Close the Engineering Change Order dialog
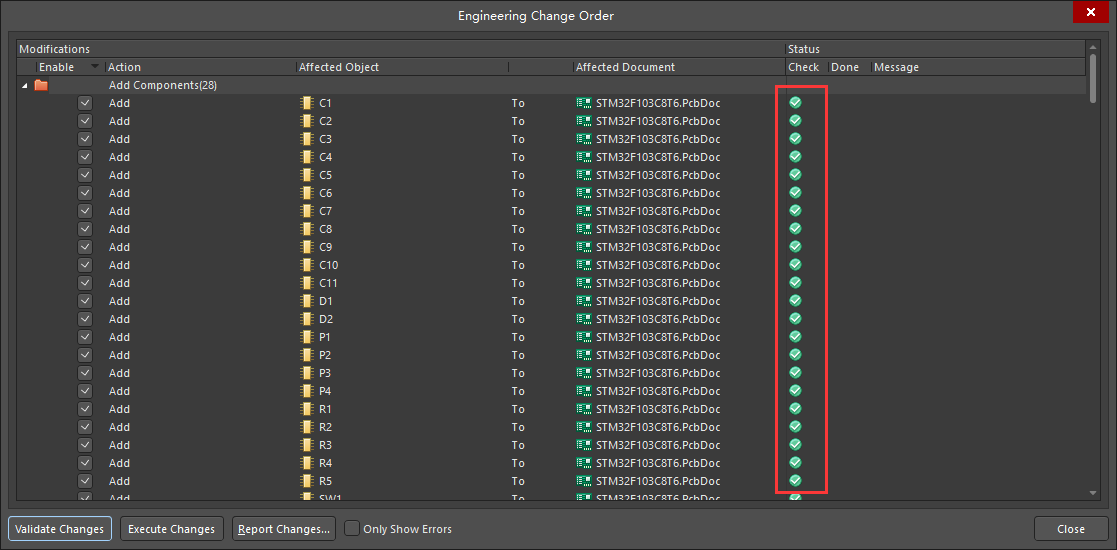This screenshot has height=550, width=1117. pyautogui.click(x=1071, y=529)
